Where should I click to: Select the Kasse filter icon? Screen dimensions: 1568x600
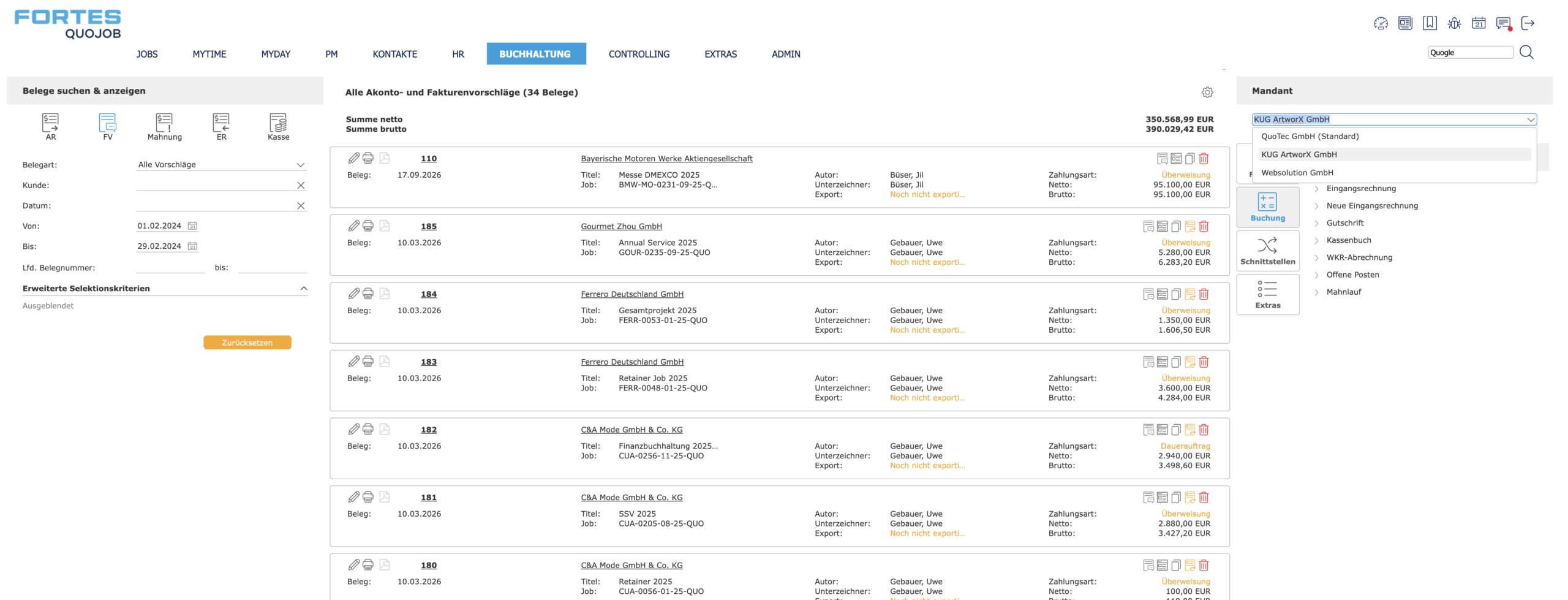tap(277, 126)
